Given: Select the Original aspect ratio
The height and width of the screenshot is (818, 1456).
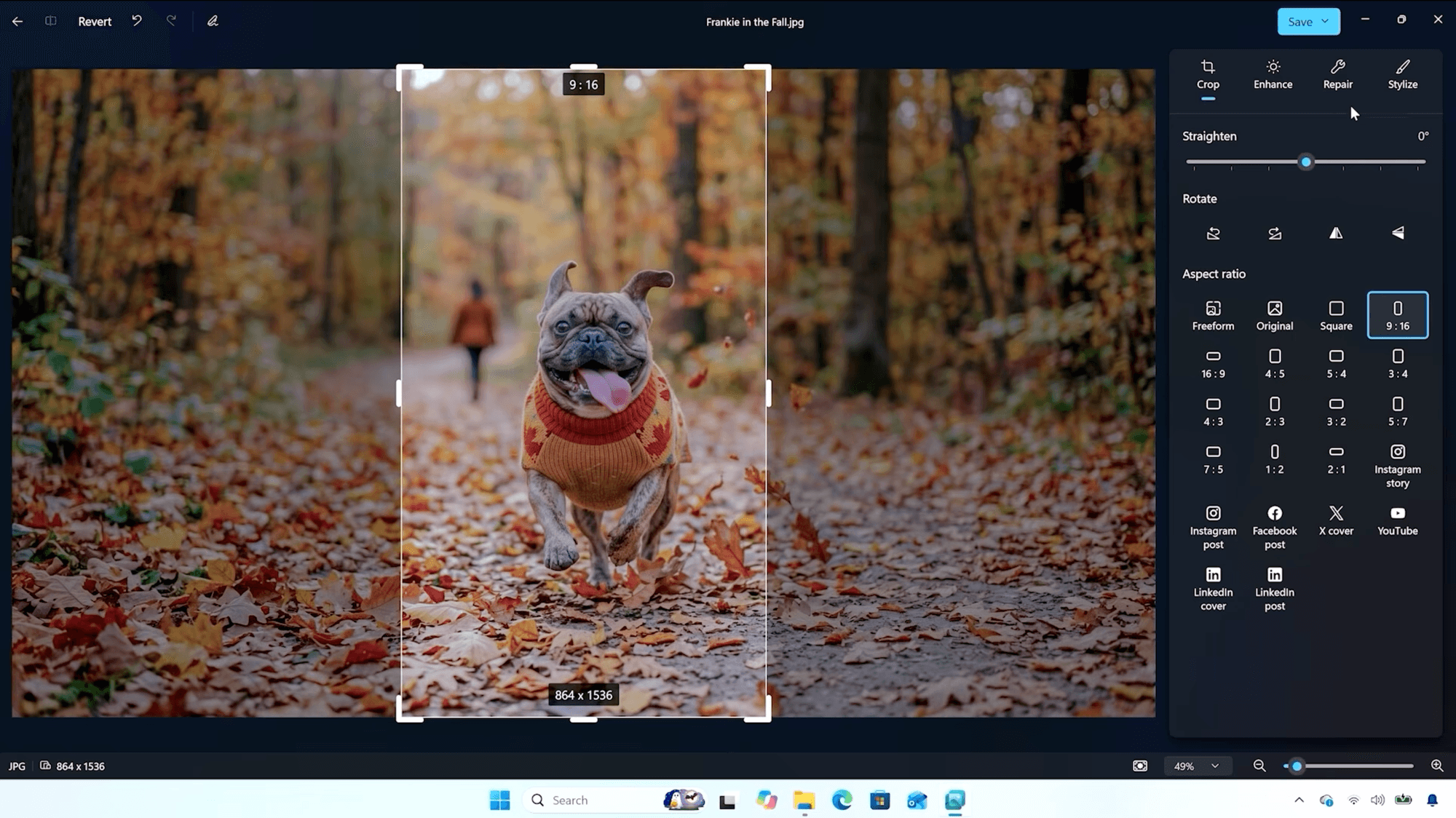Looking at the screenshot, I should 1275,316.
